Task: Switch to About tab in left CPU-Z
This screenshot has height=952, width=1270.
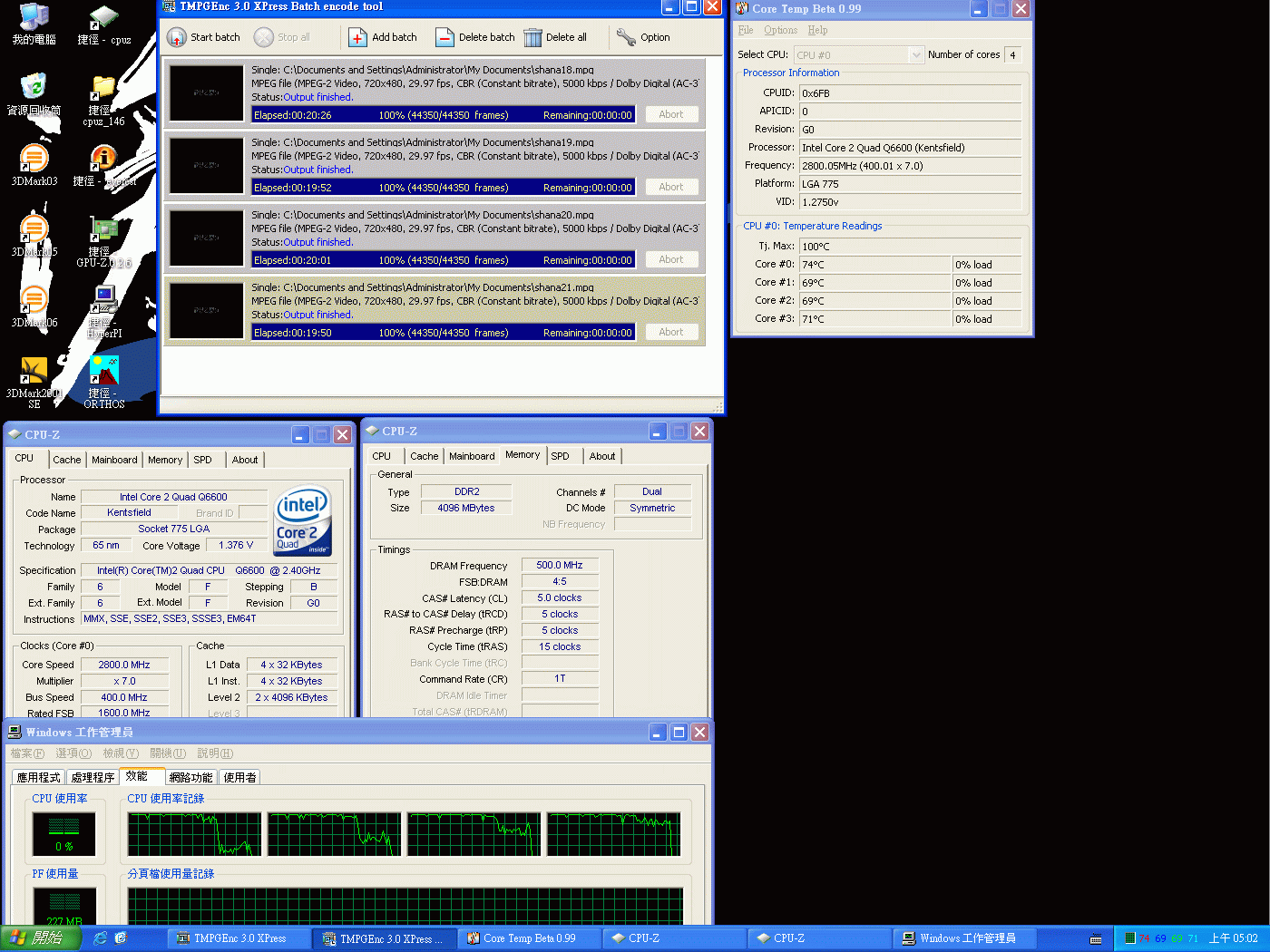Action: point(245,460)
